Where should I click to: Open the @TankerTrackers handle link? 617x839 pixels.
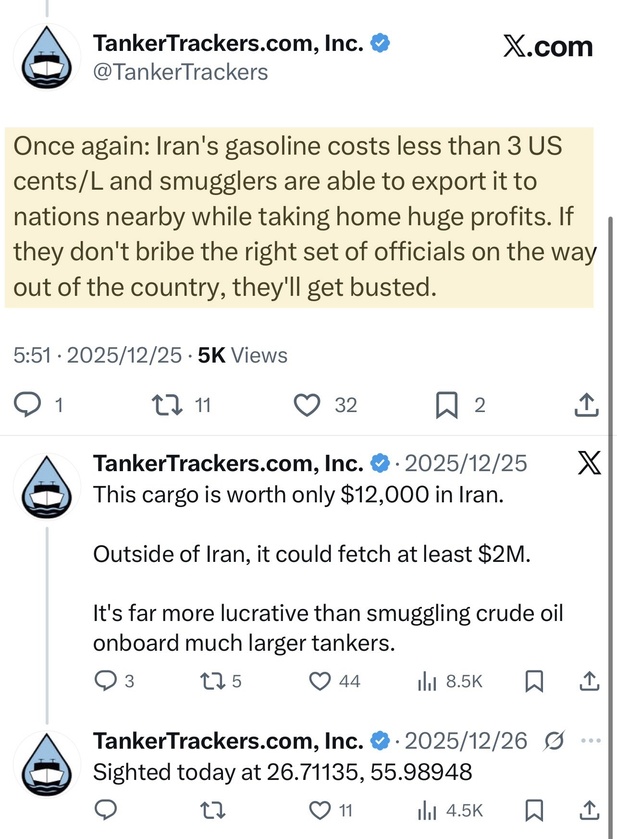click(180, 71)
